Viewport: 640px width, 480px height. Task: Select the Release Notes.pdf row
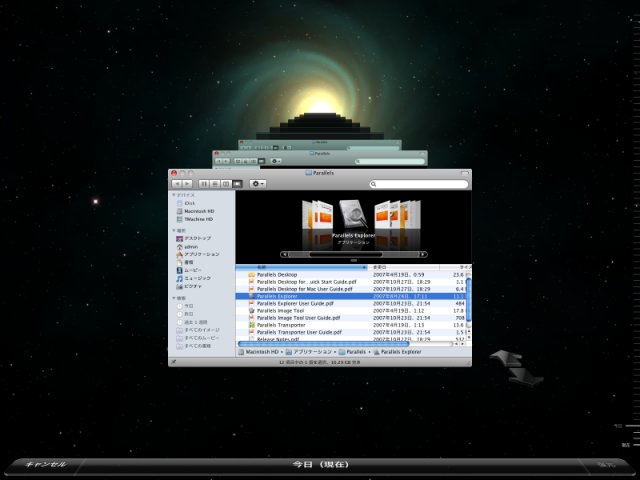tap(351, 339)
